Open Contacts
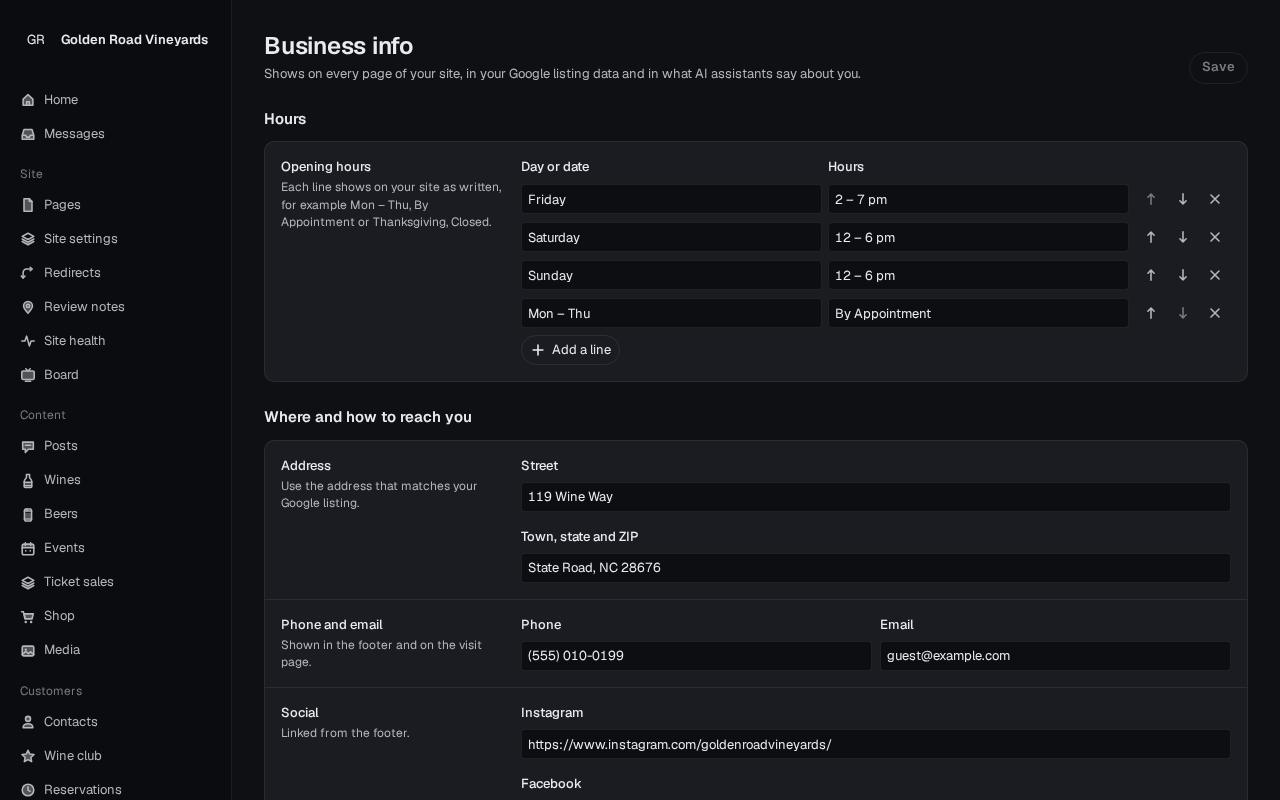This screenshot has width=1280, height=800. [116, 722]
